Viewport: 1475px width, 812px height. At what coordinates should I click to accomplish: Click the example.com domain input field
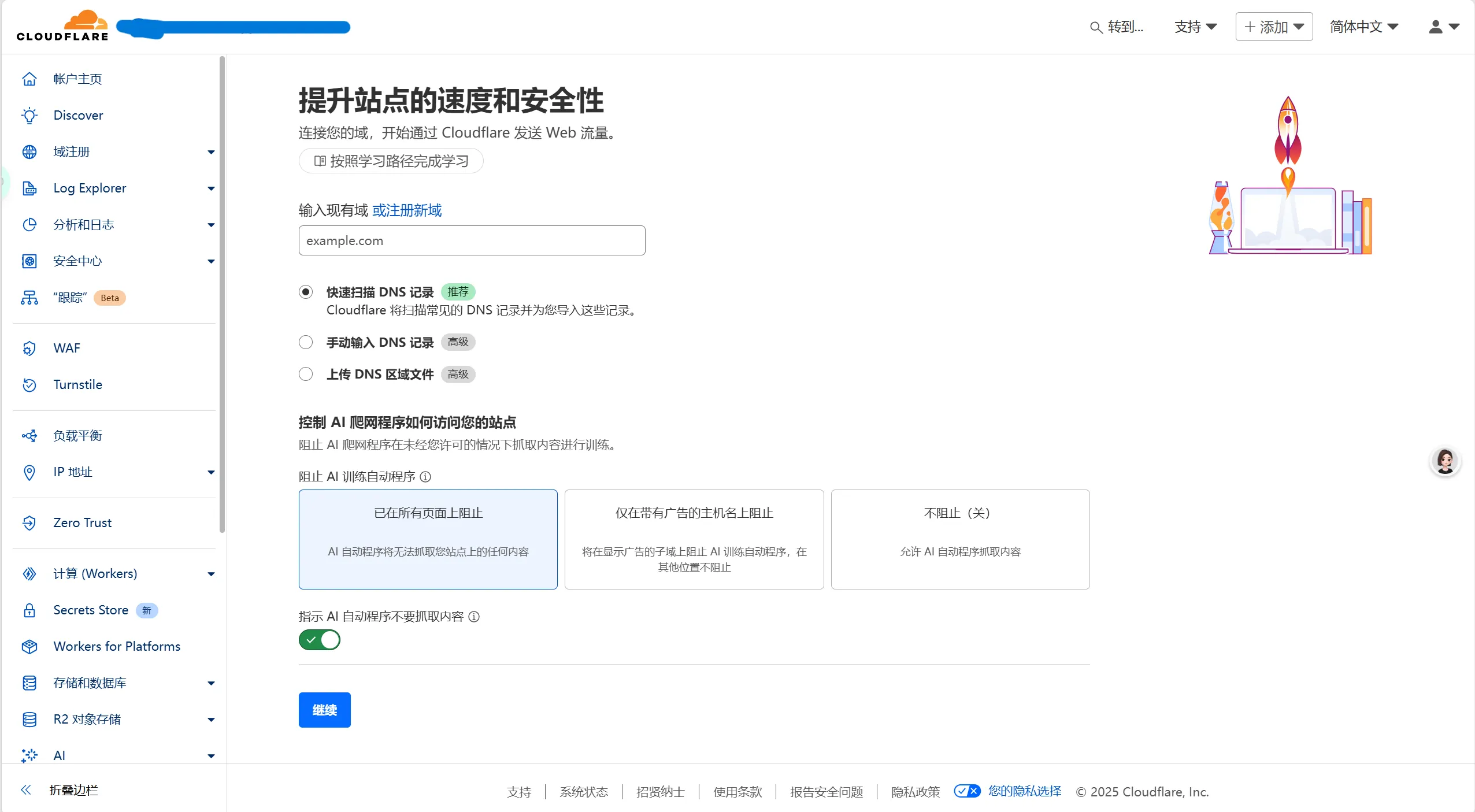point(472,240)
